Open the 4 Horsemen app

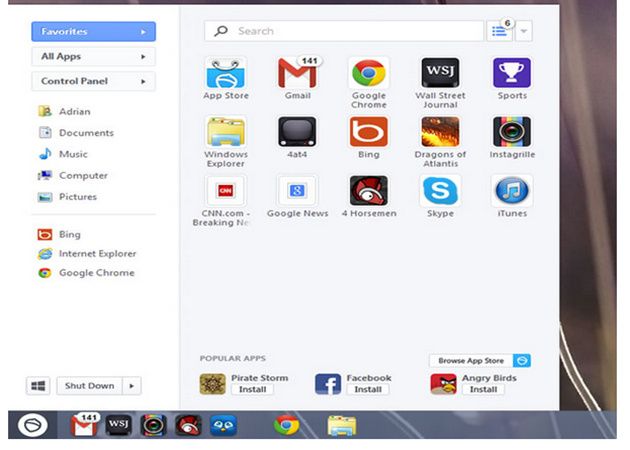click(x=368, y=191)
